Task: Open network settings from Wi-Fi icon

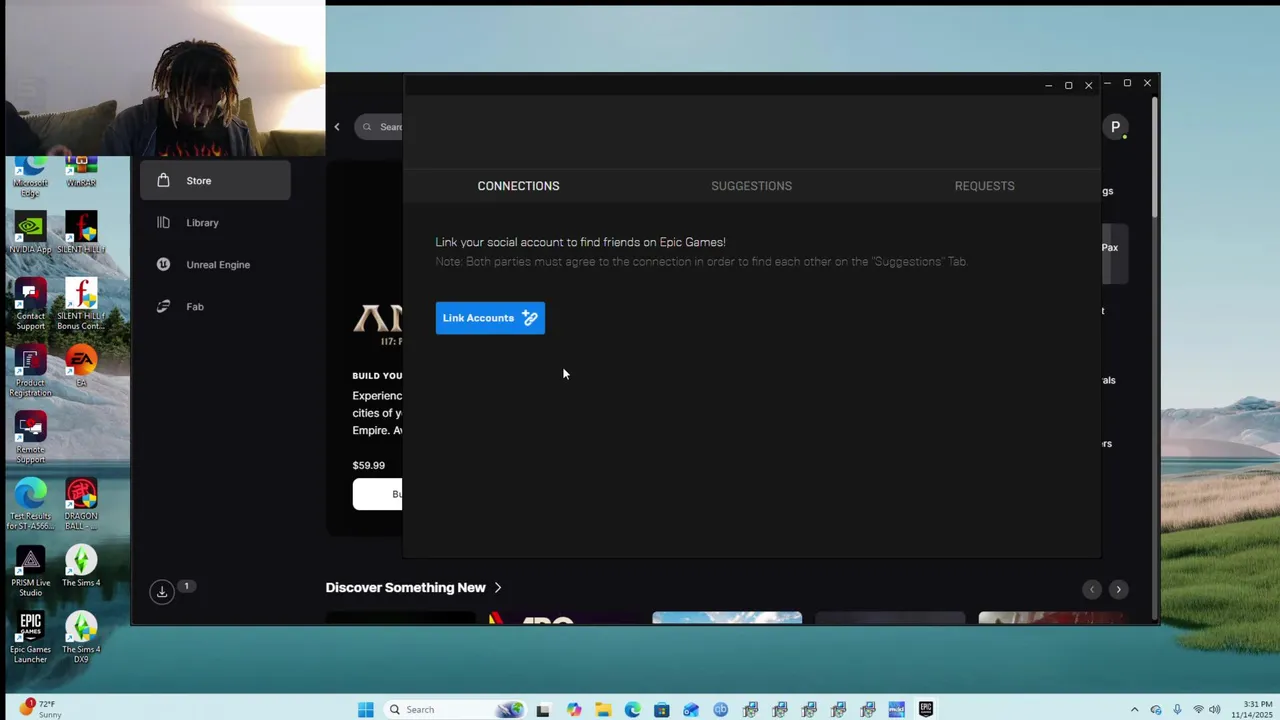Action: click(1198, 710)
